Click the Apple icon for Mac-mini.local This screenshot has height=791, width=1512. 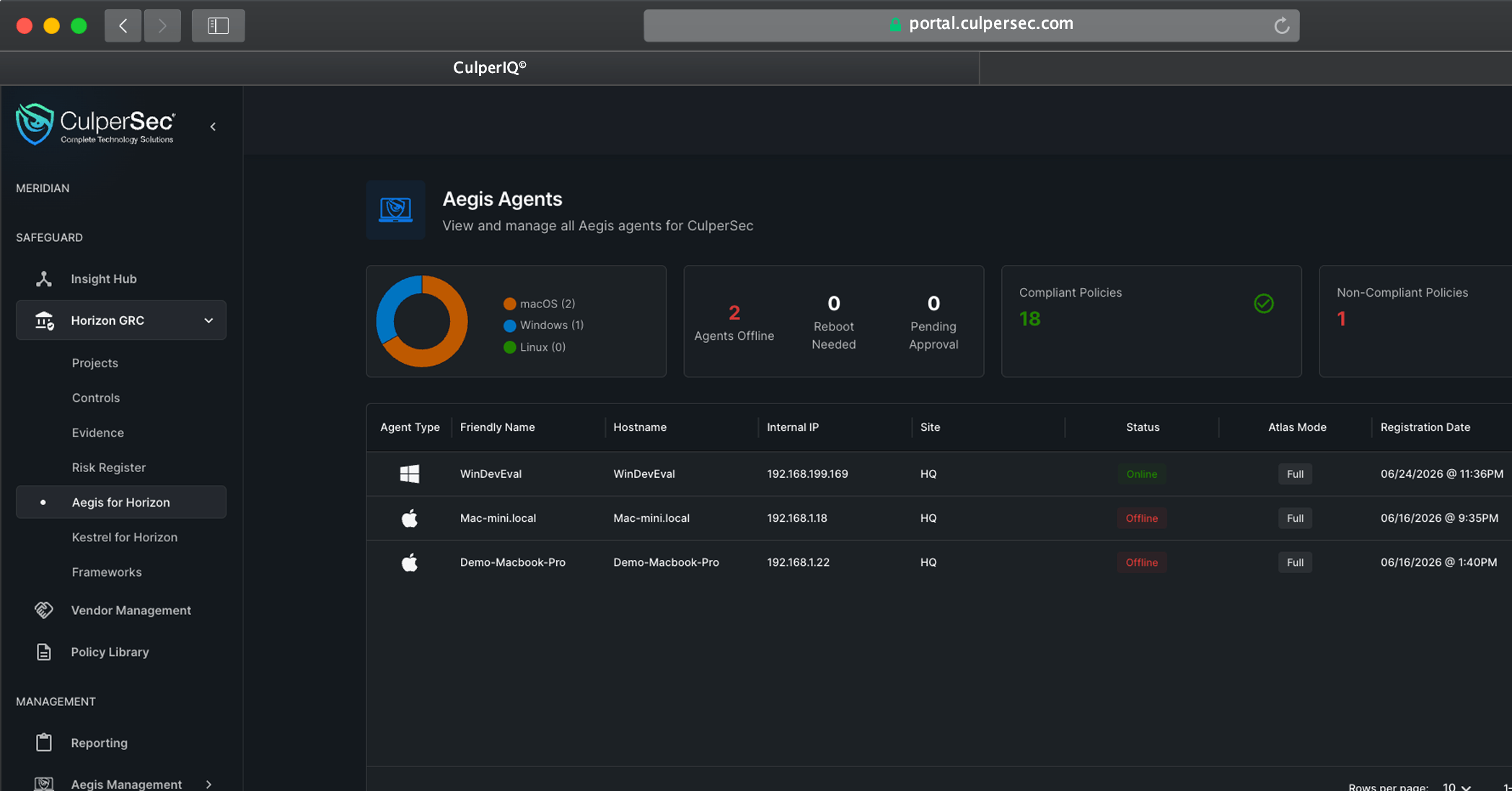(x=410, y=517)
